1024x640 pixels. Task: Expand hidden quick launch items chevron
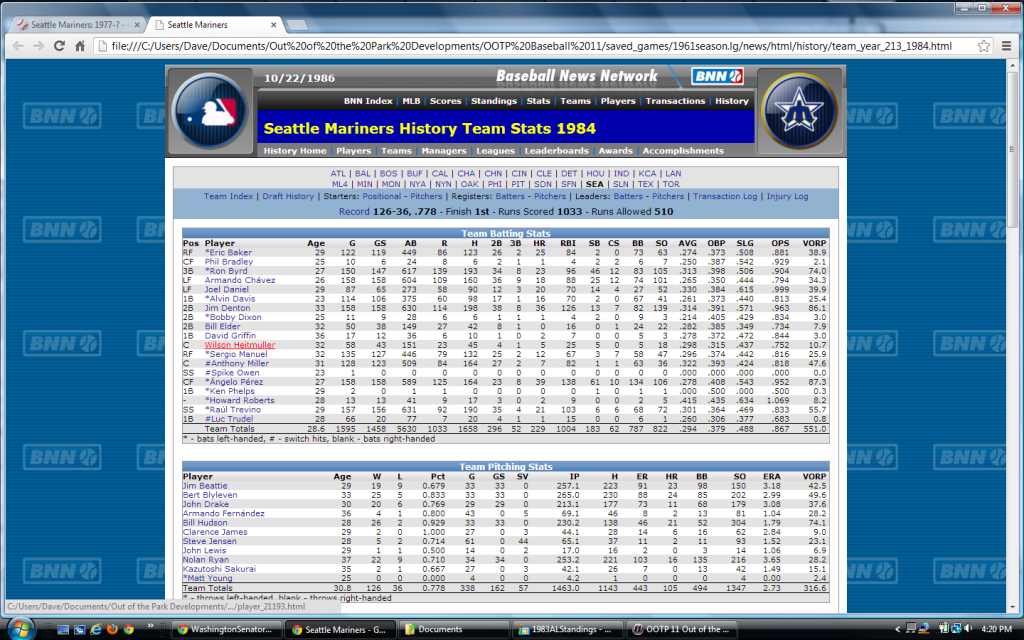[x=150, y=626]
